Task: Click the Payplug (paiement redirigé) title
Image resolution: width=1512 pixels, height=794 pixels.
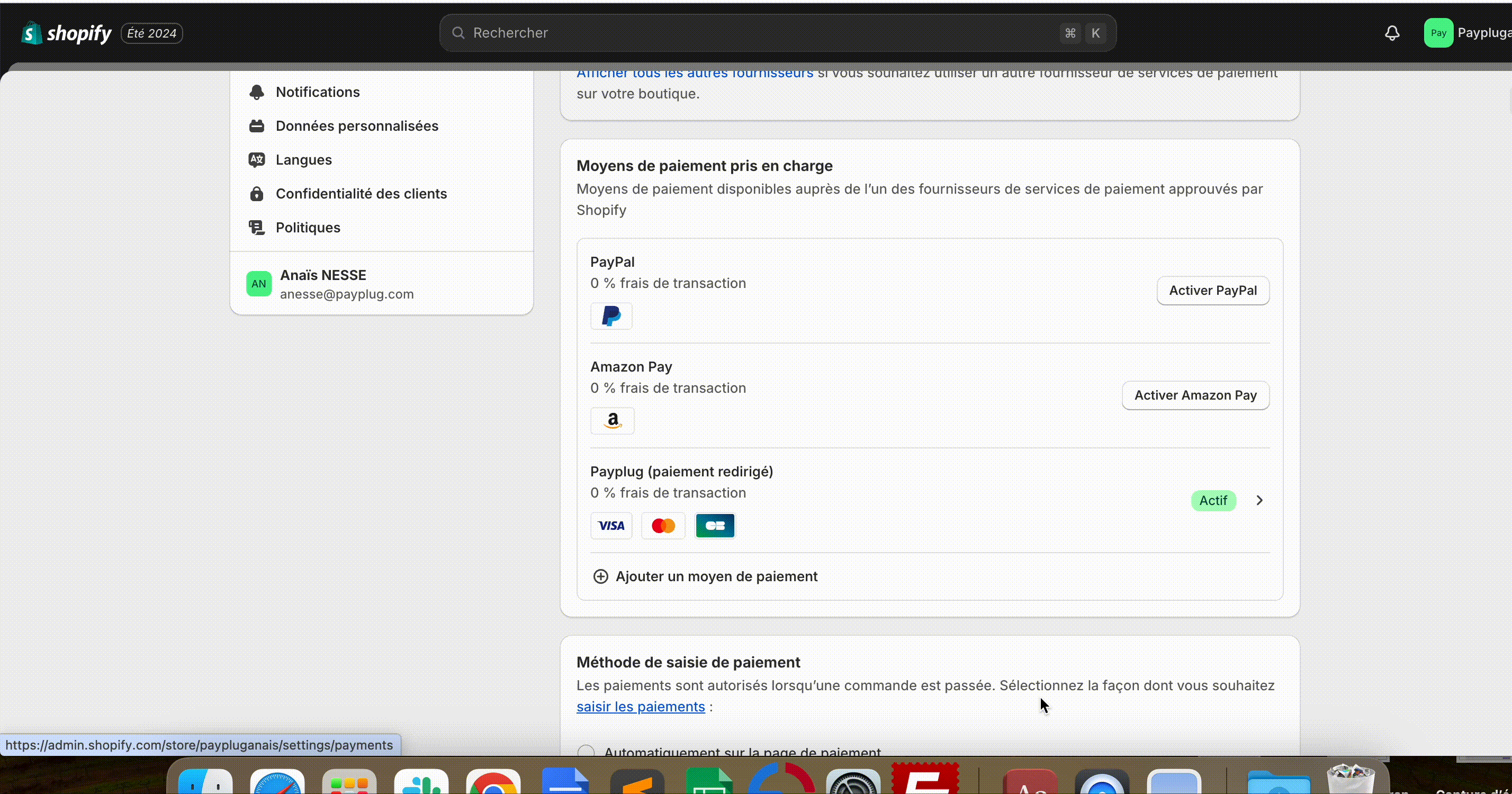Action: pos(681,472)
